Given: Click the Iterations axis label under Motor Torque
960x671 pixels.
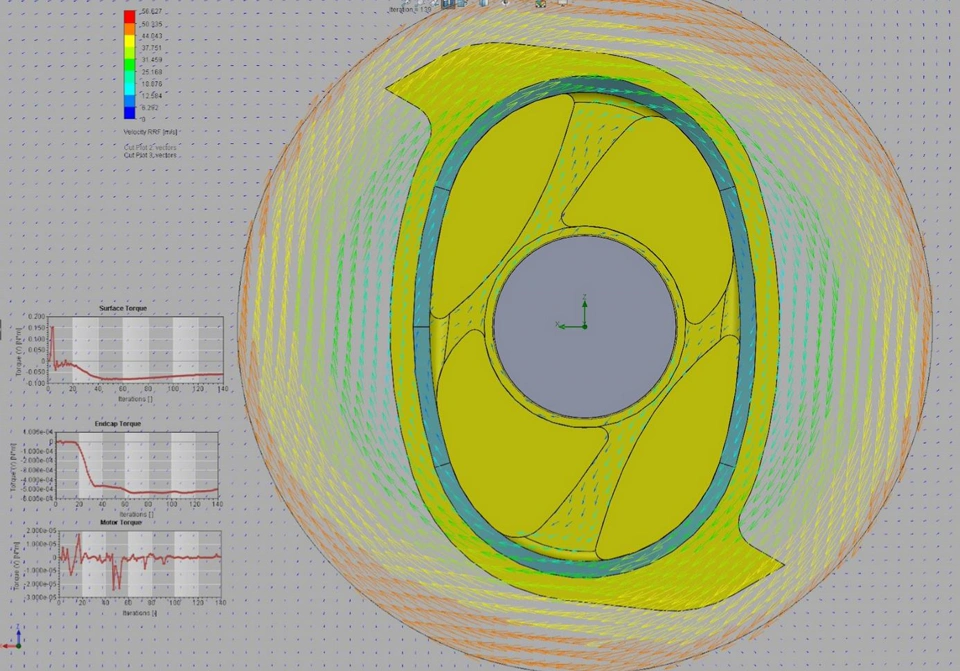Looking at the screenshot, I should coord(140,612).
